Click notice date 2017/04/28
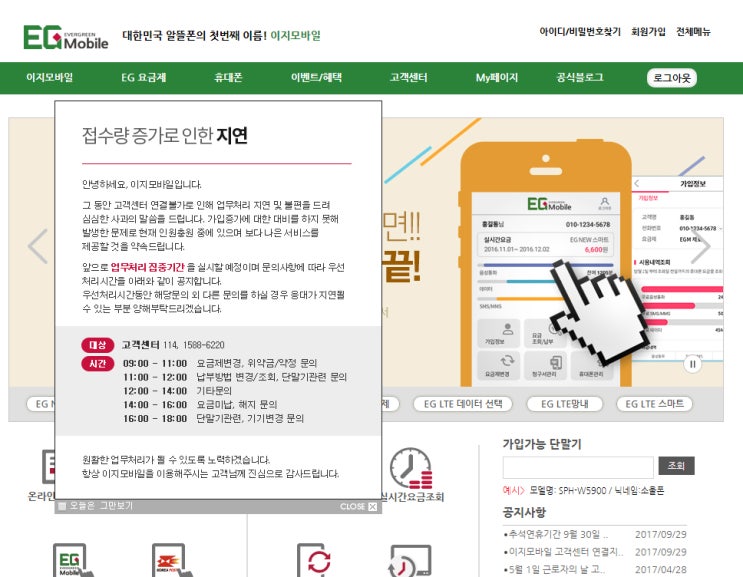Image resolution: width=743 pixels, height=577 pixels. (x=661, y=569)
